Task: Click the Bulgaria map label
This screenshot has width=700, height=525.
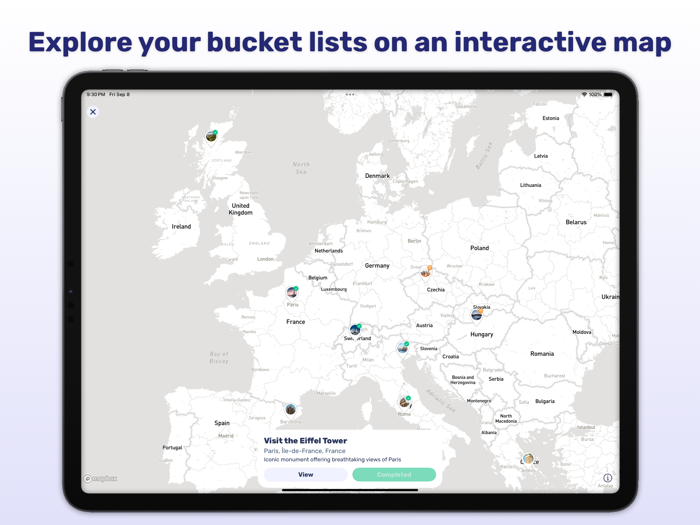Action: pyautogui.click(x=545, y=401)
